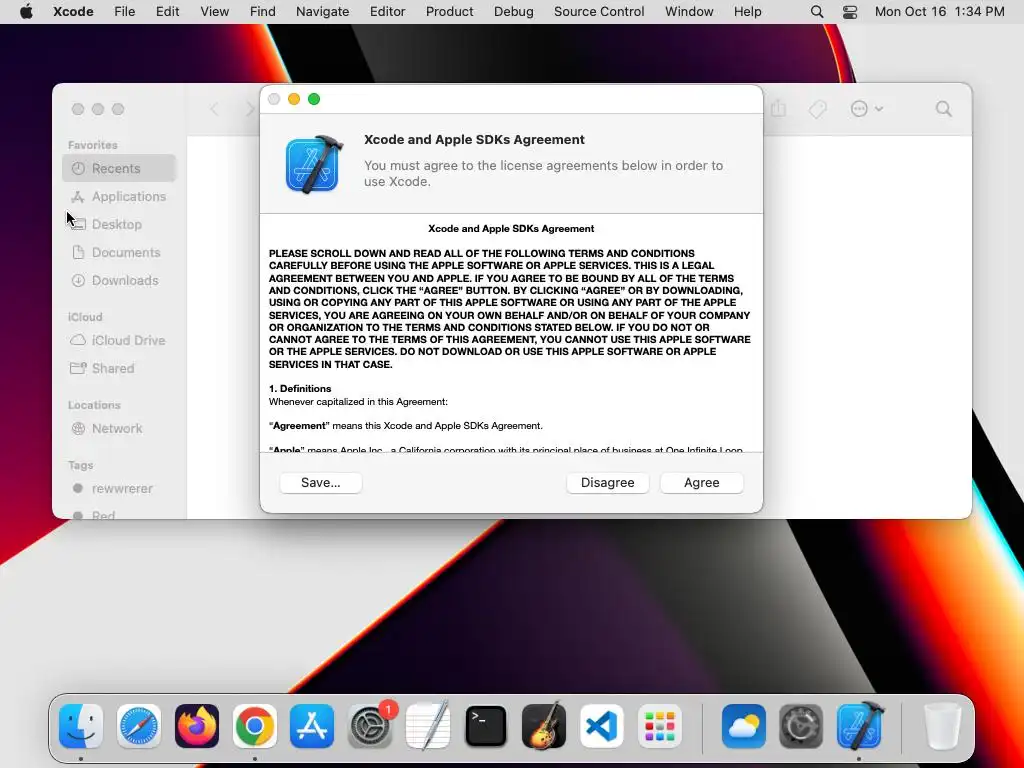Open the Debug menu

click(513, 12)
